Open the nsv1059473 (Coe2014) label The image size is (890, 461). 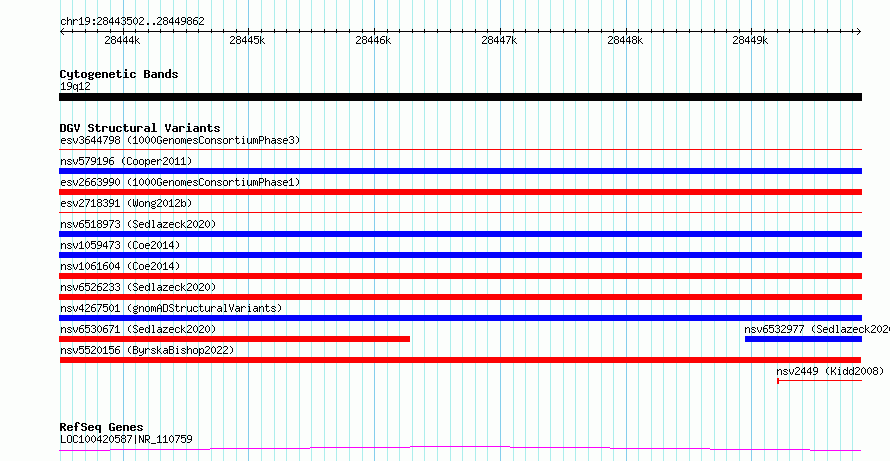[x=120, y=245]
